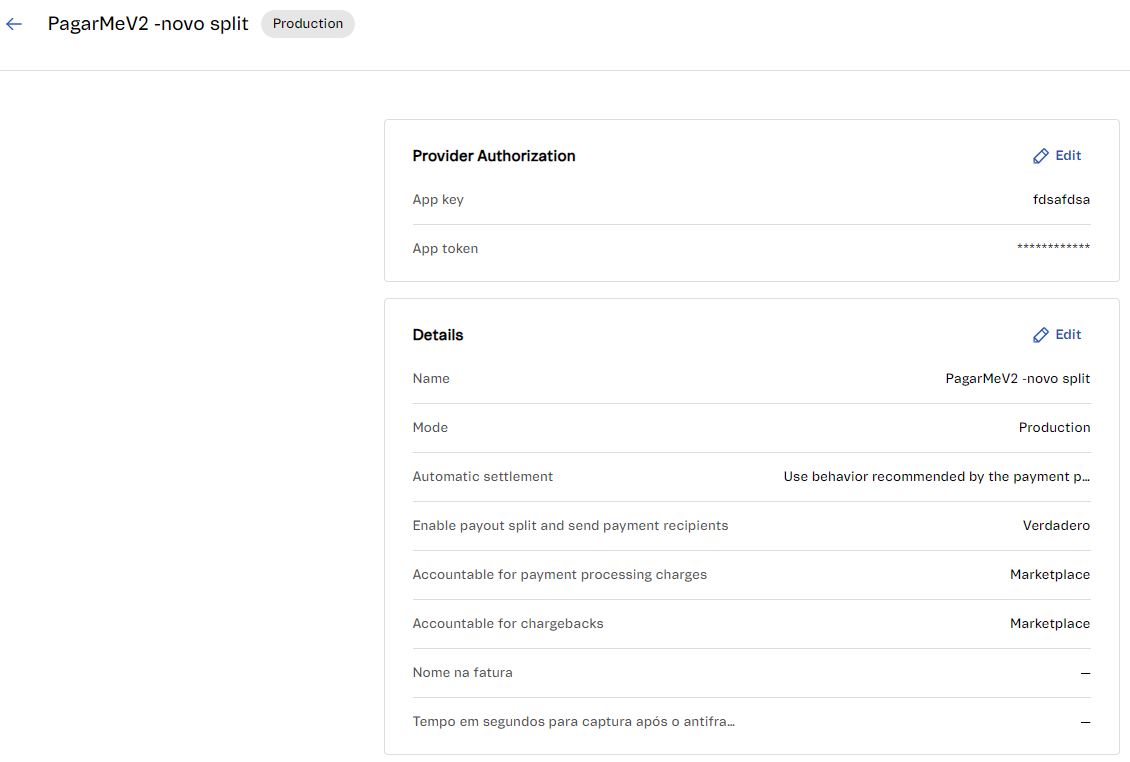Click the masked App token value
Viewport: 1130px width, 762px height.
click(x=1053, y=249)
